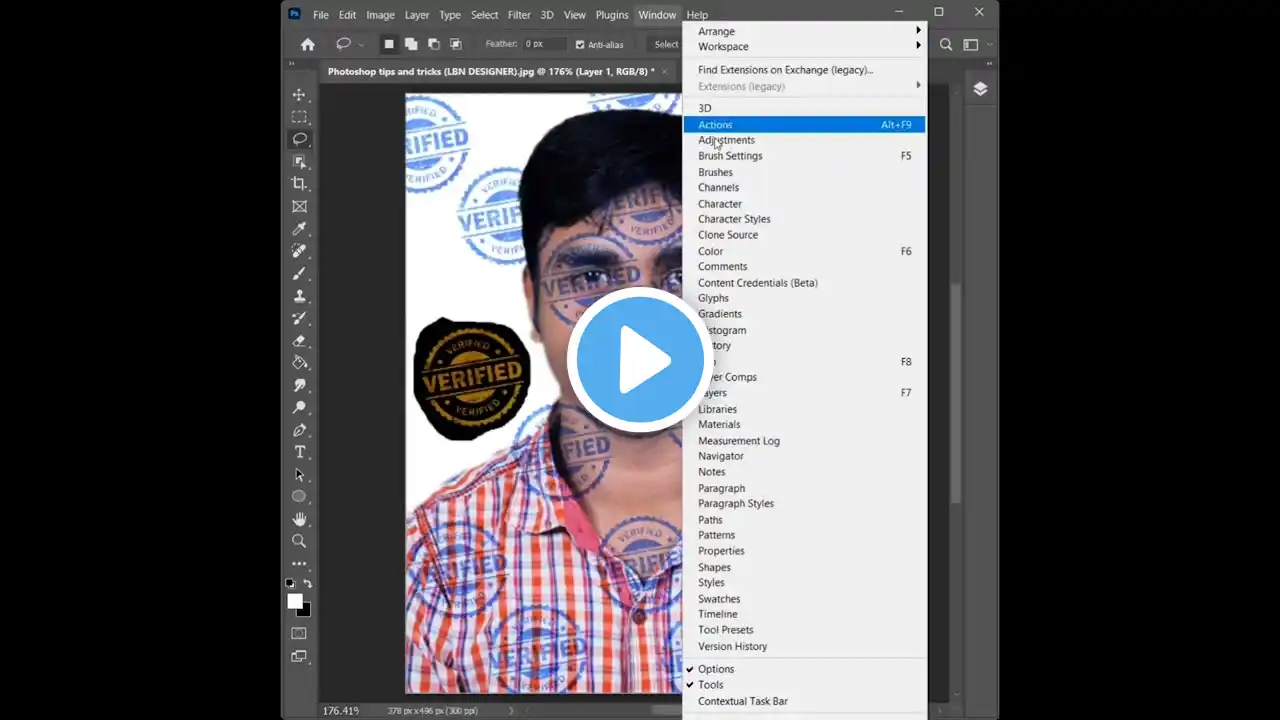The image size is (1280, 720).
Task: Set the background color swatch
Action: (305, 610)
